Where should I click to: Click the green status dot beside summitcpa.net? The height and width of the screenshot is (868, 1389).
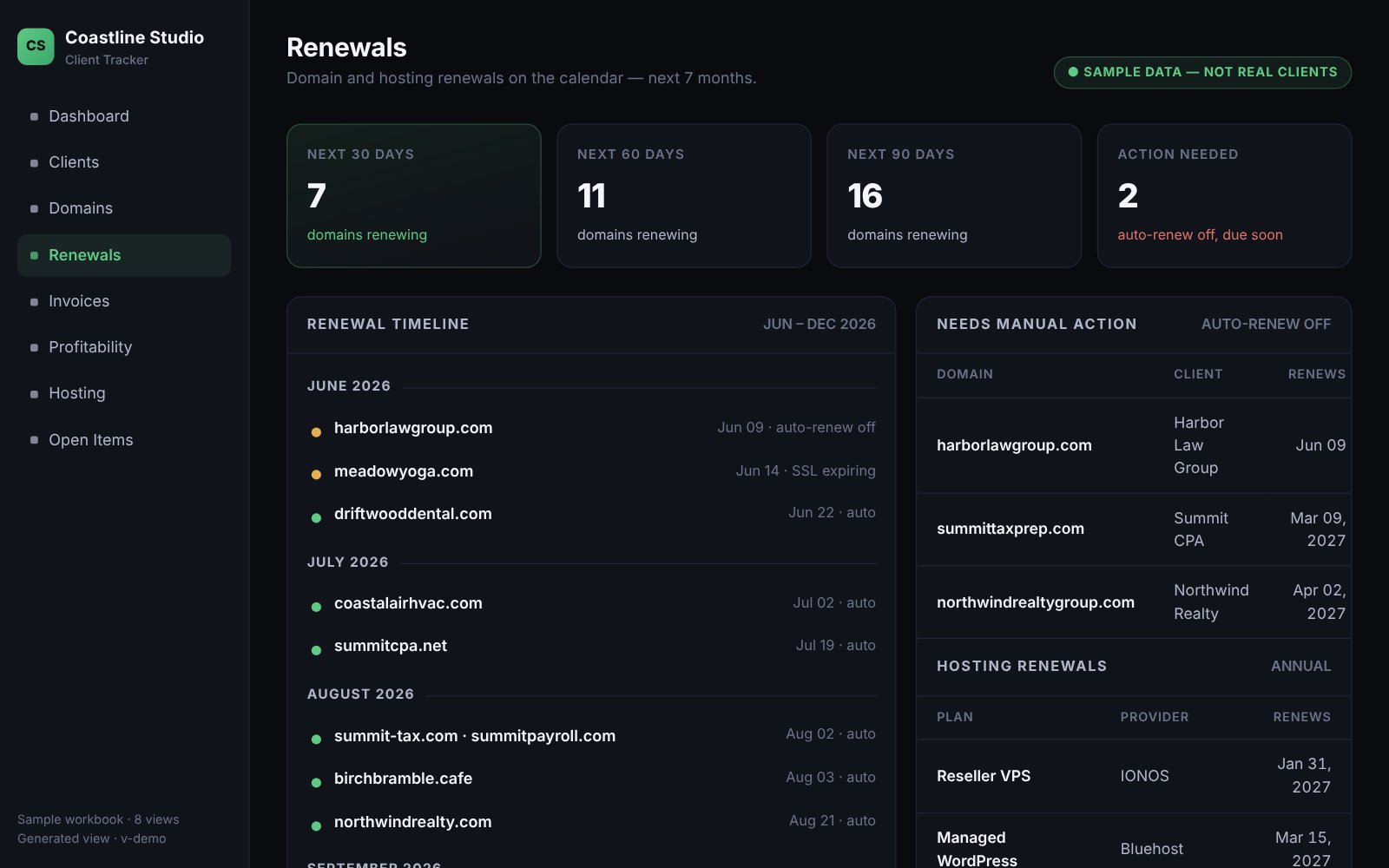pyautogui.click(x=316, y=649)
